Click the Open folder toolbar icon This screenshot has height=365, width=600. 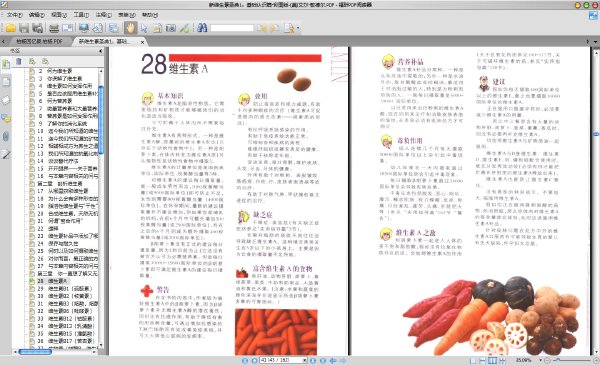10,28
